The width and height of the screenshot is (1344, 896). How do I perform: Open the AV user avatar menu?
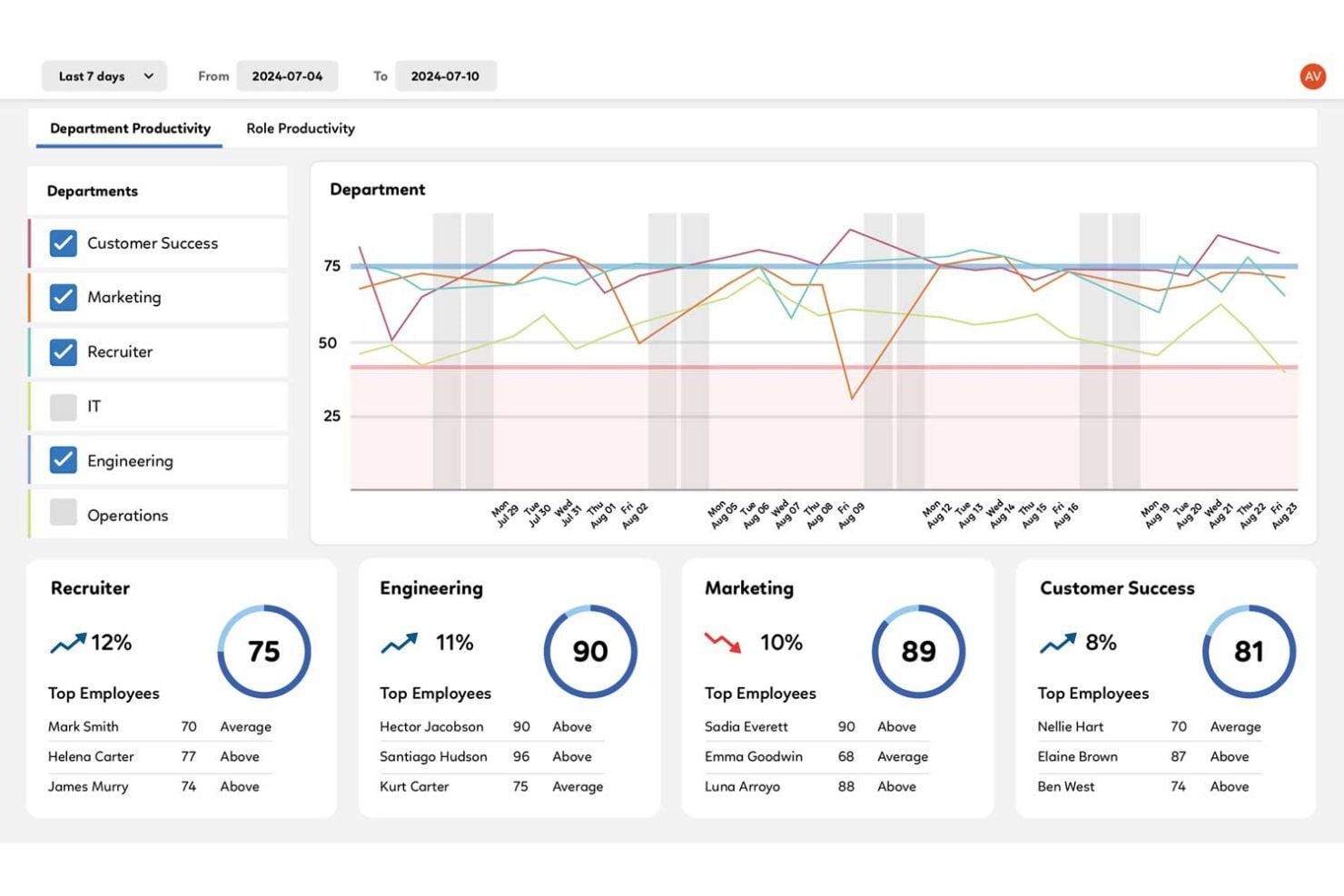tap(1311, 76)
